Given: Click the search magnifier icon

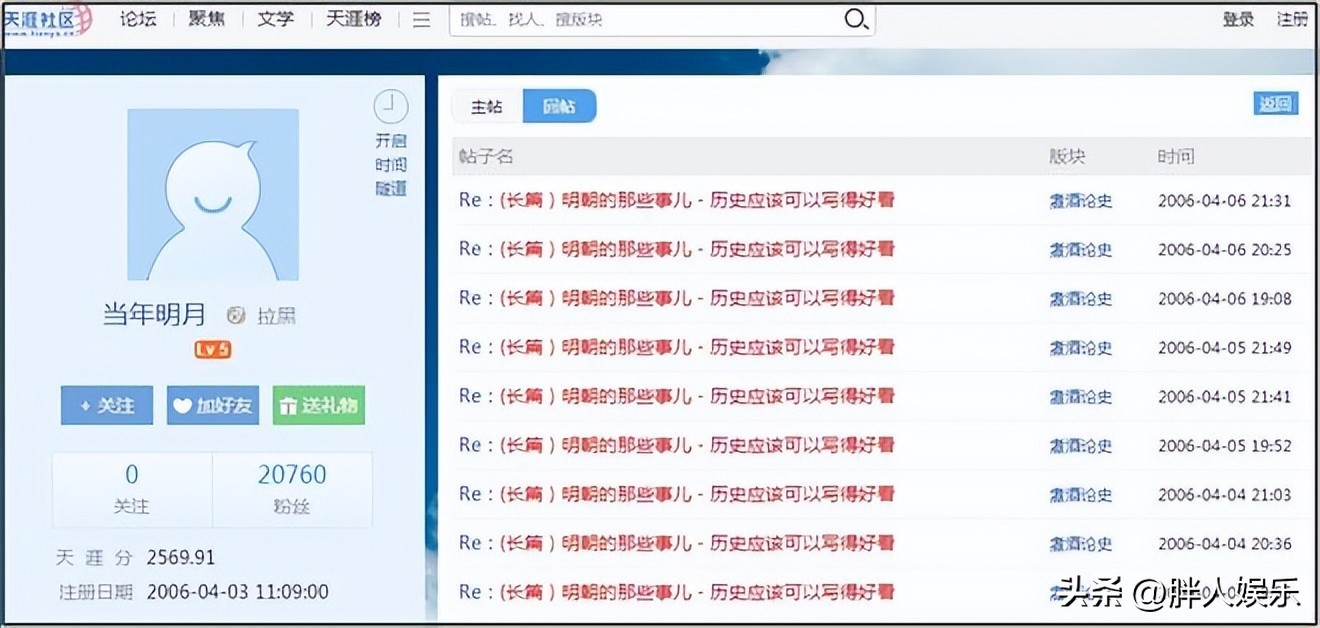Looking at the screenshot, I should tap(856, 20).
